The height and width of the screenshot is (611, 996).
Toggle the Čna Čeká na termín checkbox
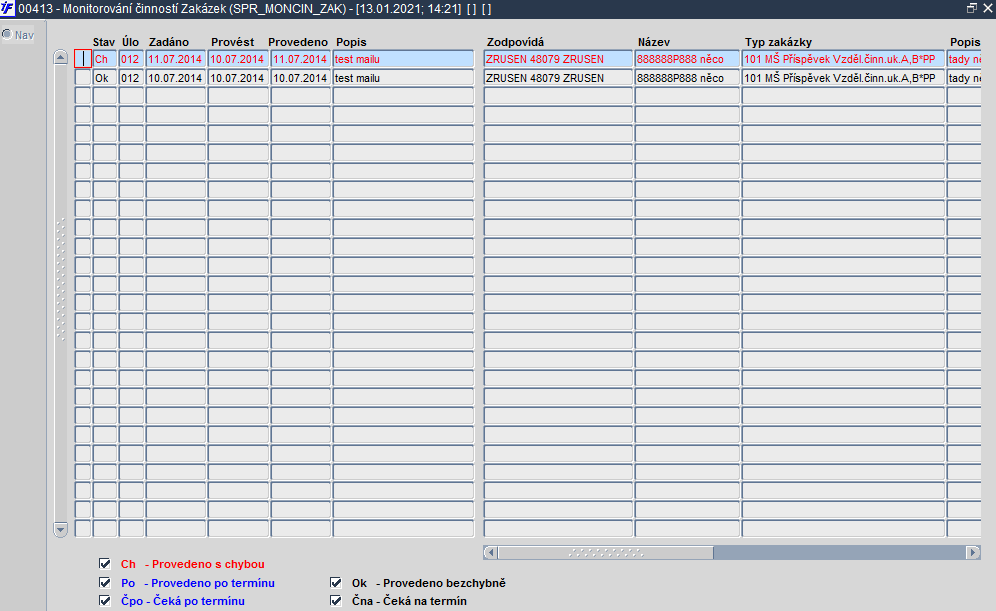[336, 600]
